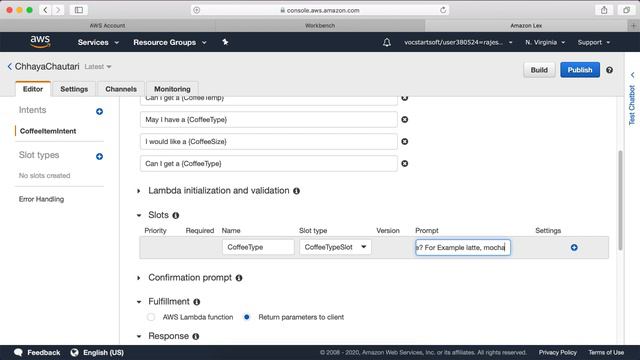Expand the Confirmation prompt section

139,278
